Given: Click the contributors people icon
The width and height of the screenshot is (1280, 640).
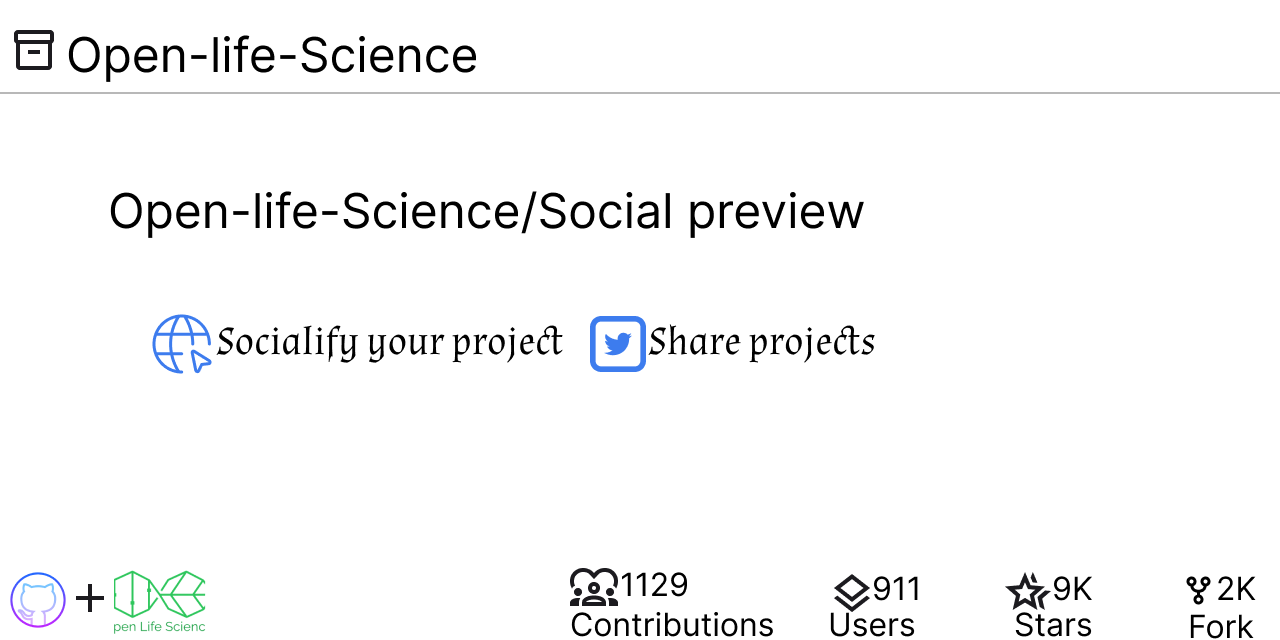Looking at the screenshot, I should pos(594,588).
